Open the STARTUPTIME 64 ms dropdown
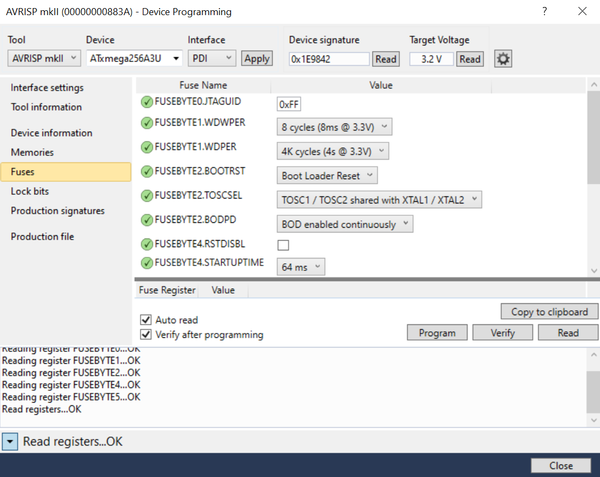The image size is (600, 477). tap(301, 267)
